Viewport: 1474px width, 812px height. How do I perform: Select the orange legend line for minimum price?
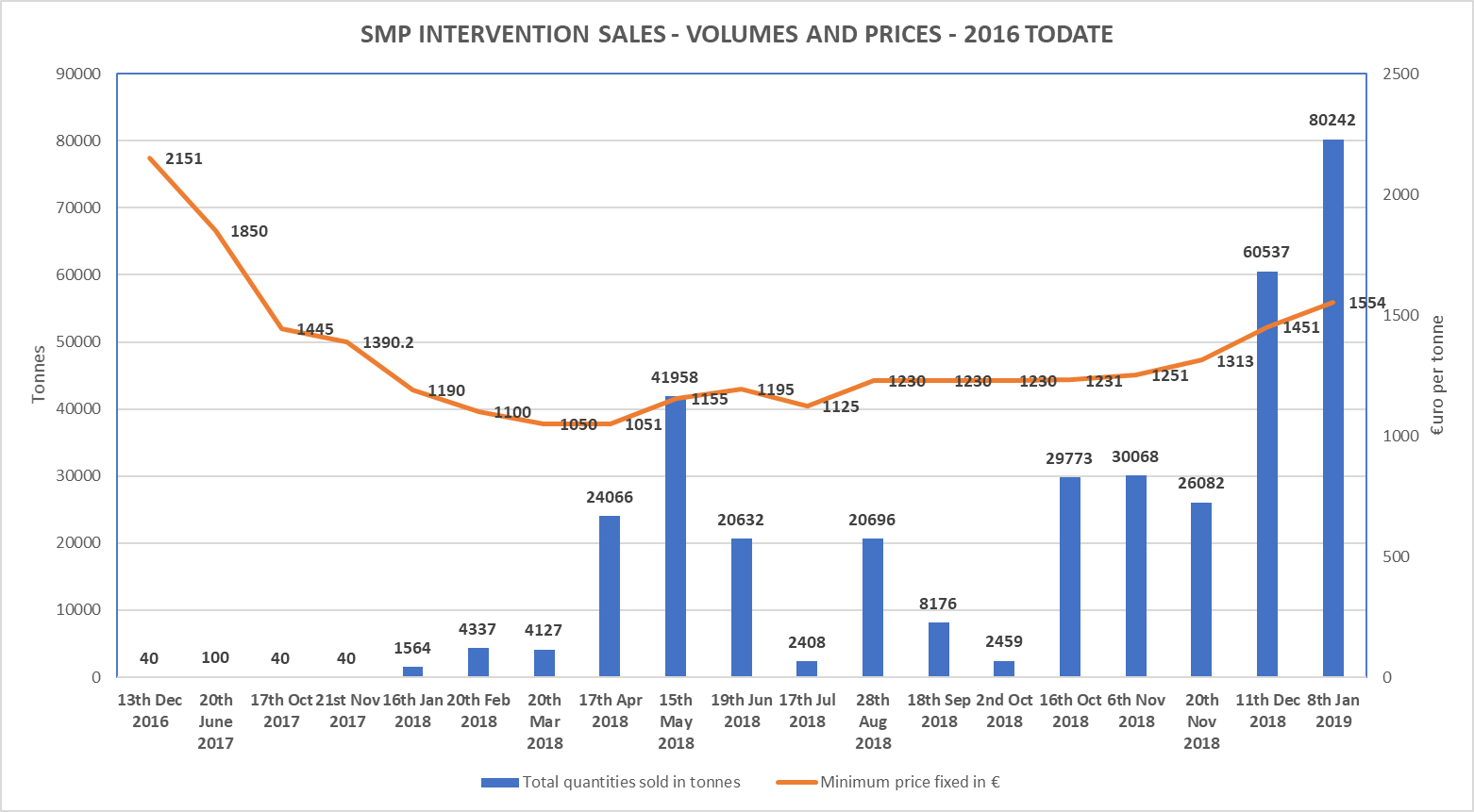796,783
